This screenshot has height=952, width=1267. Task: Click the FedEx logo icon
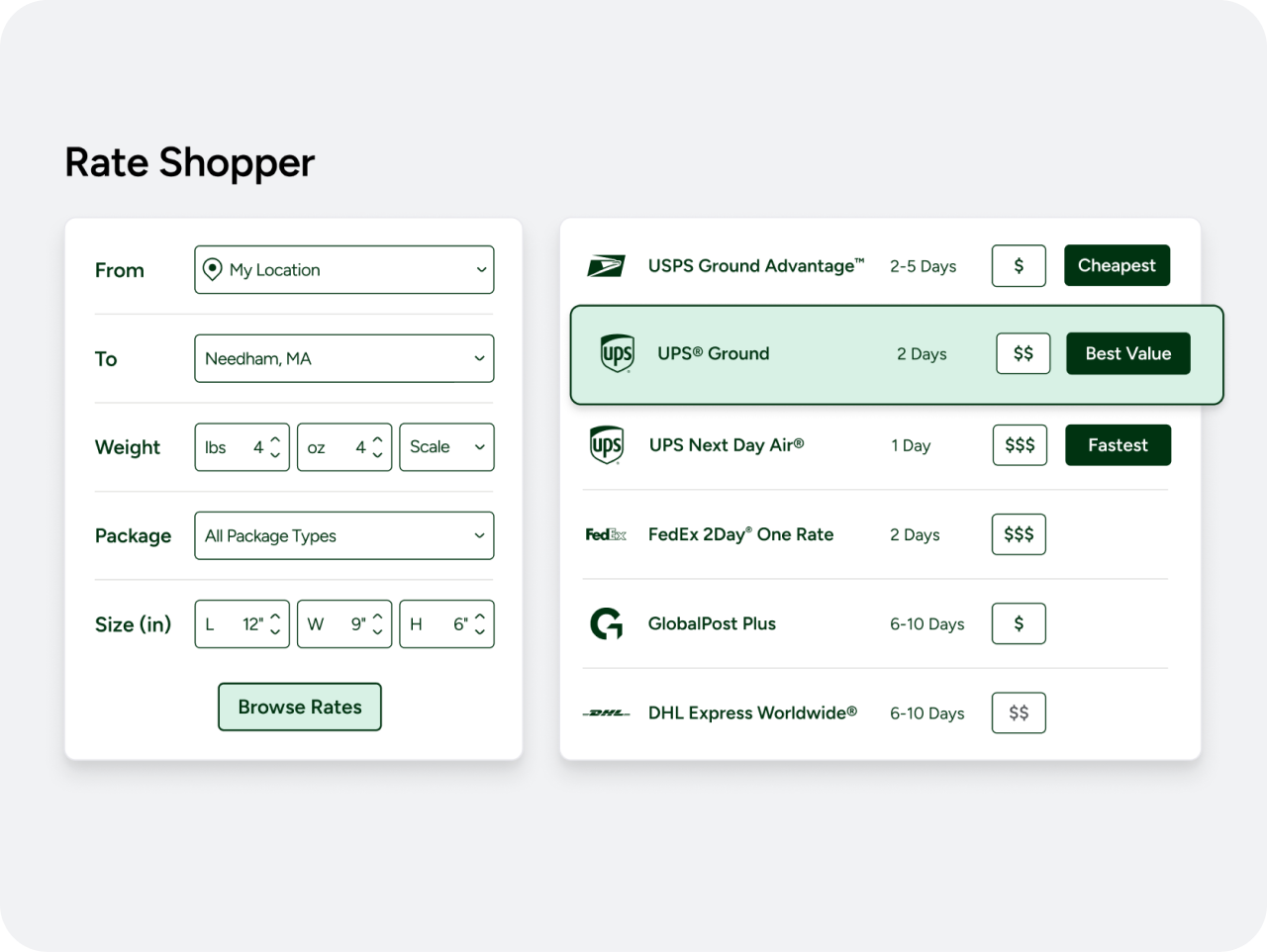[x=606, y=534]
